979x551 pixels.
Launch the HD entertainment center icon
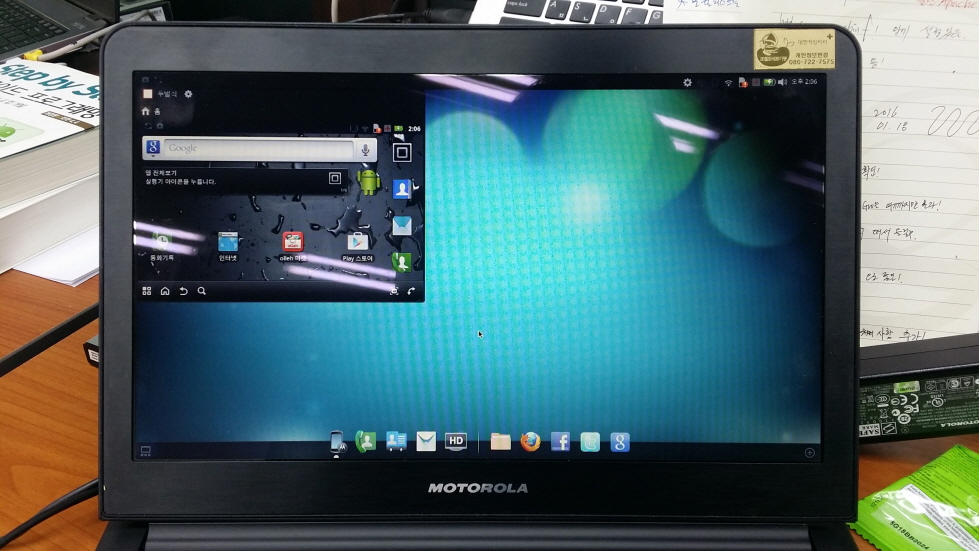pos(456,441)
